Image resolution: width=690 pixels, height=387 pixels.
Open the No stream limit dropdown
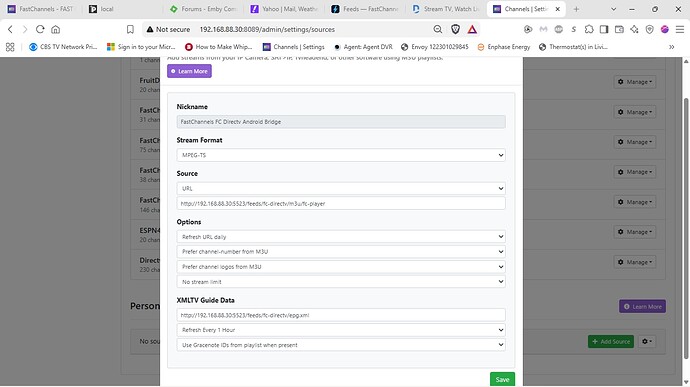click(x=341, y=282)
